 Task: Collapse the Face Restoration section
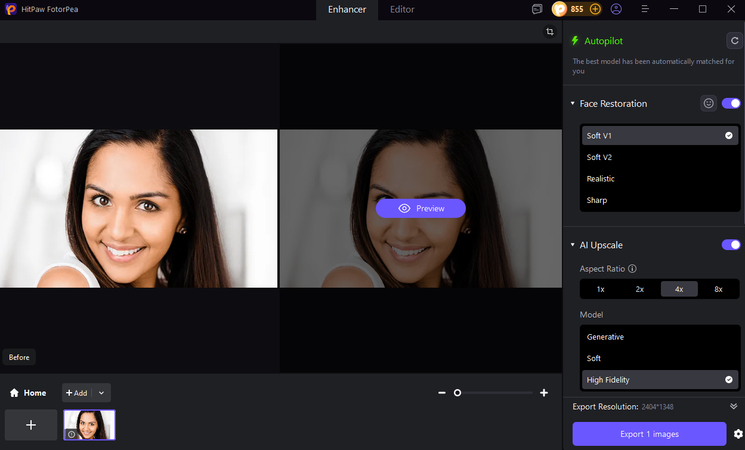(x=572, y=104)
